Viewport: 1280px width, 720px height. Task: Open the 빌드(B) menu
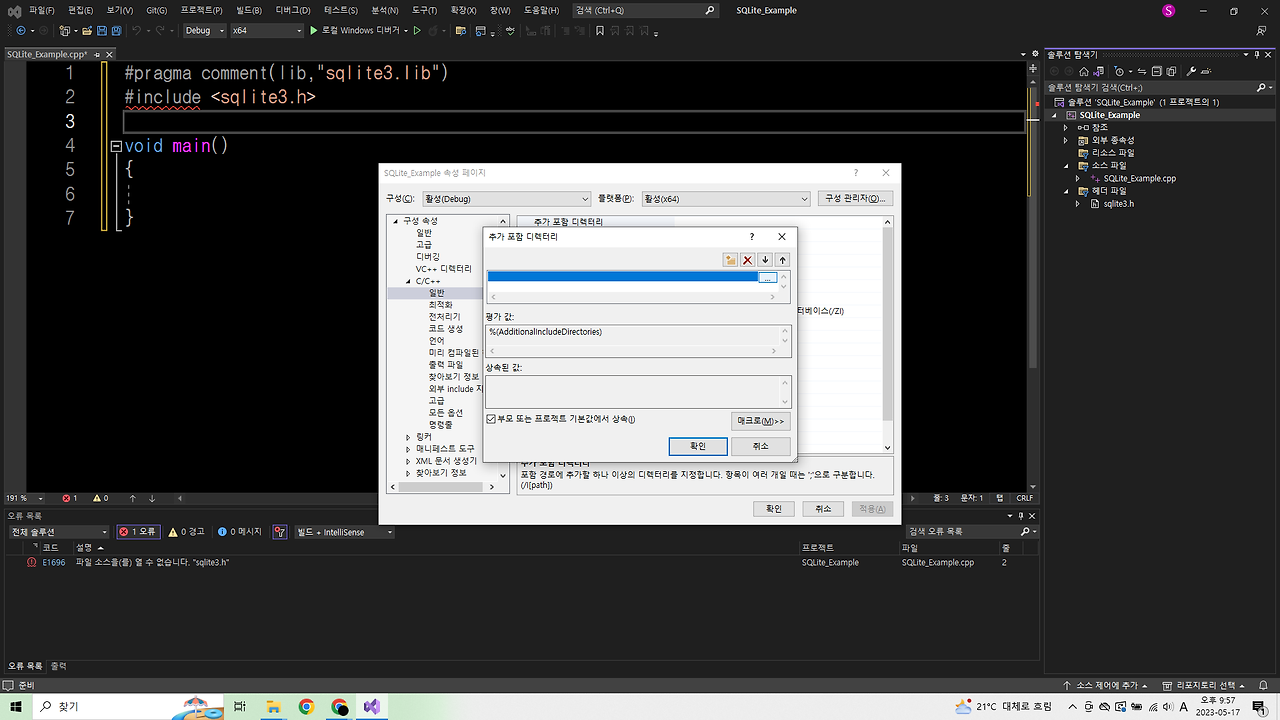tap(248, 10)
